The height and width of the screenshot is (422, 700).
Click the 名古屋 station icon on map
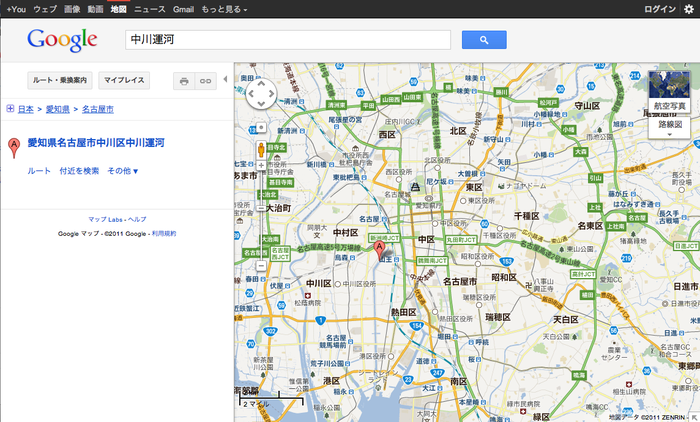point(383,219)
